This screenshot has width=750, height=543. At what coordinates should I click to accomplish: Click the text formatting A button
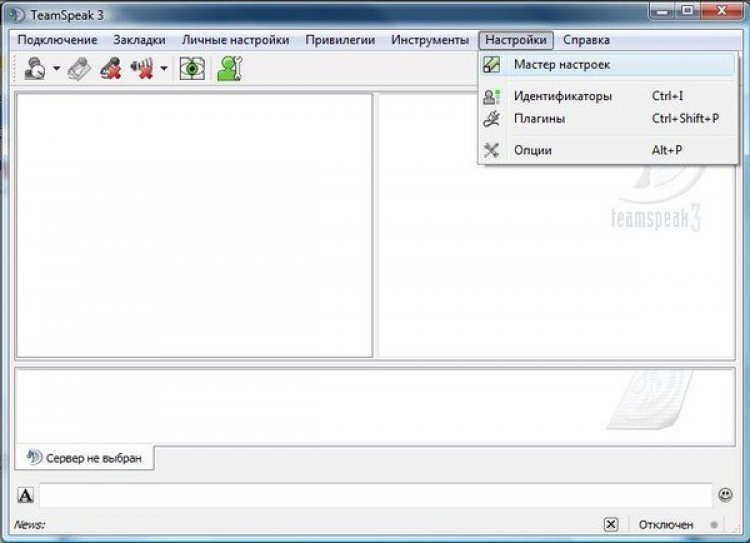tap(25, 495)
